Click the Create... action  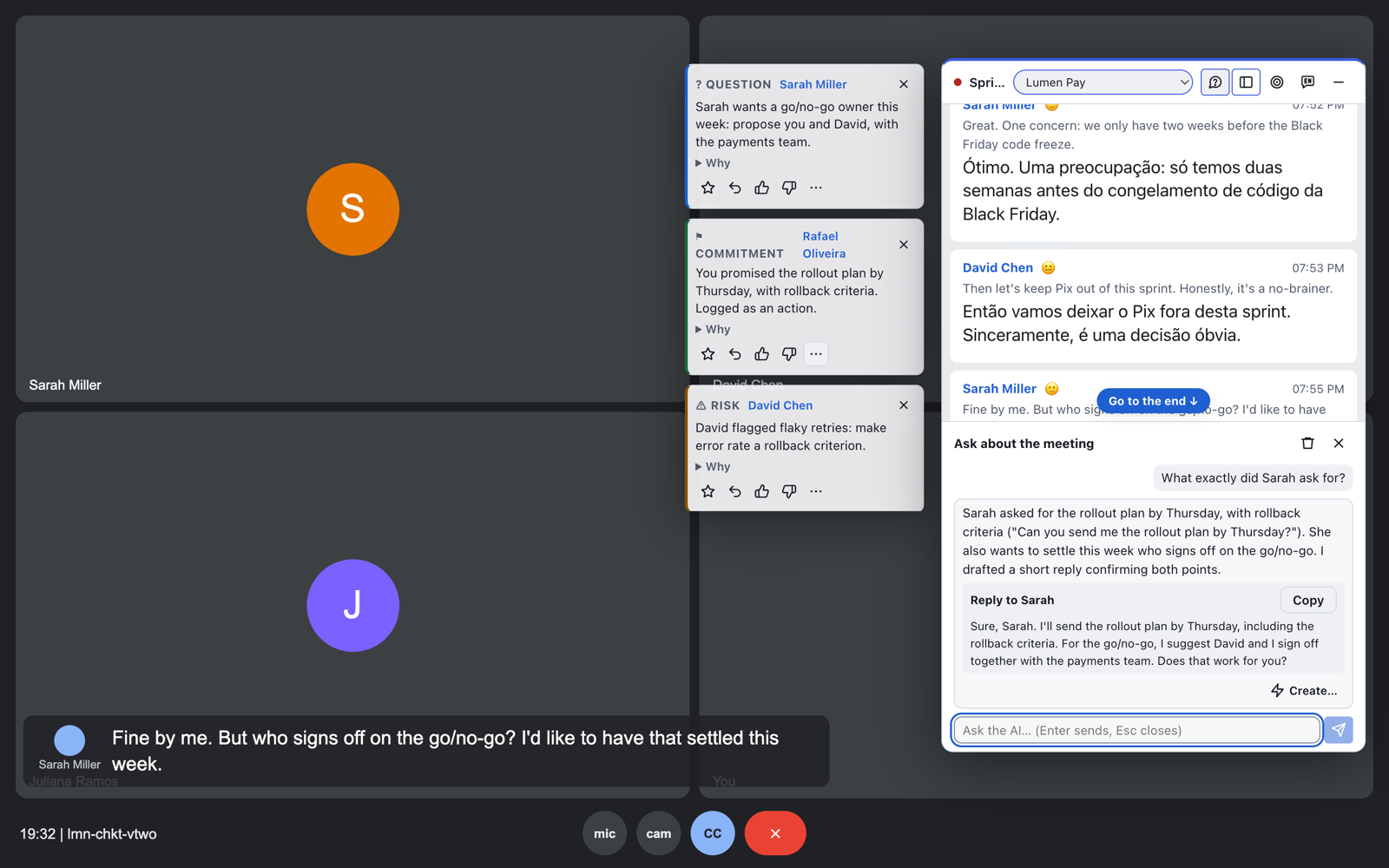click(1304, 691)
